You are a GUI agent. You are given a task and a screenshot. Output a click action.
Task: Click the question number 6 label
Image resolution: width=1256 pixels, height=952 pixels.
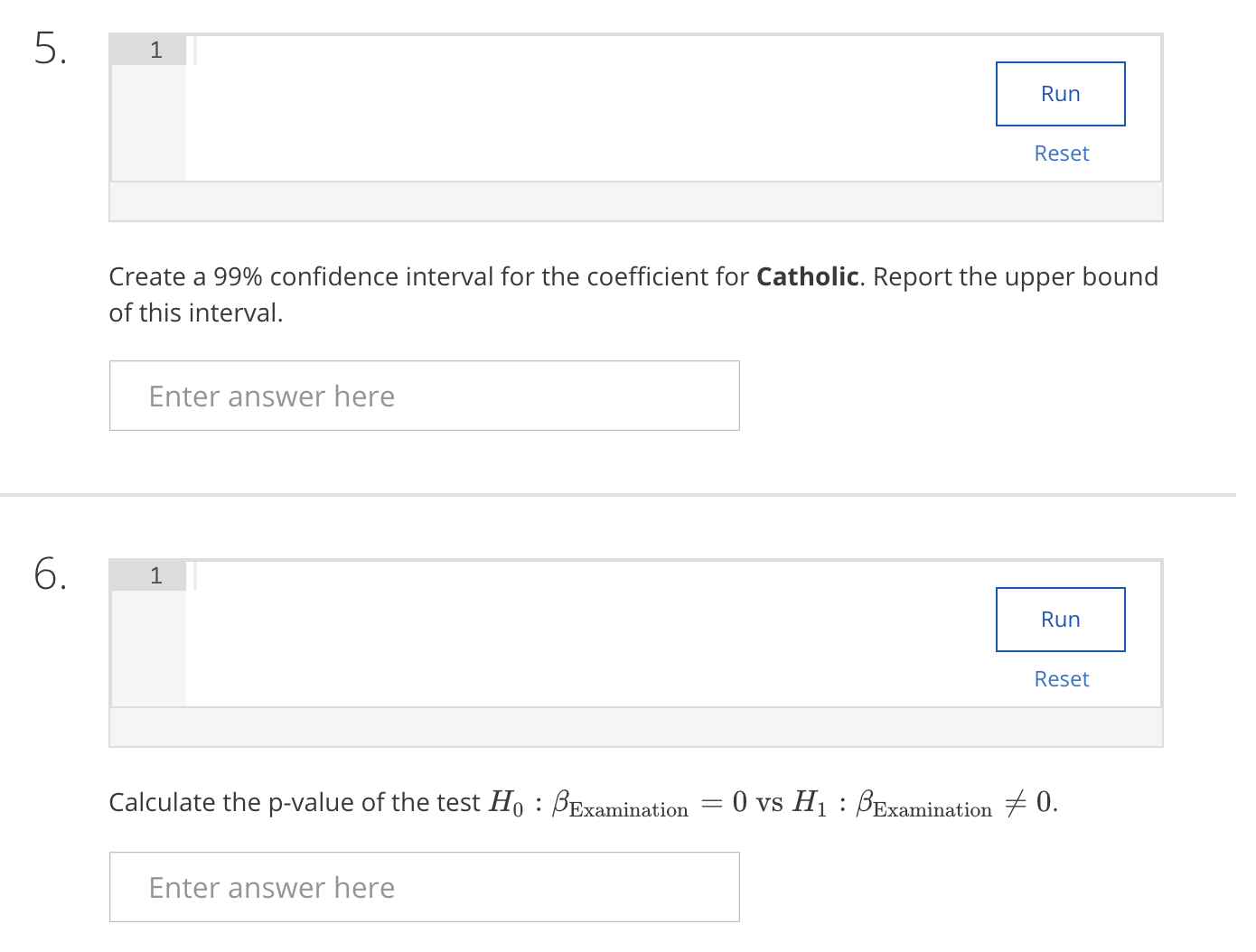click(x=50, y=574)
